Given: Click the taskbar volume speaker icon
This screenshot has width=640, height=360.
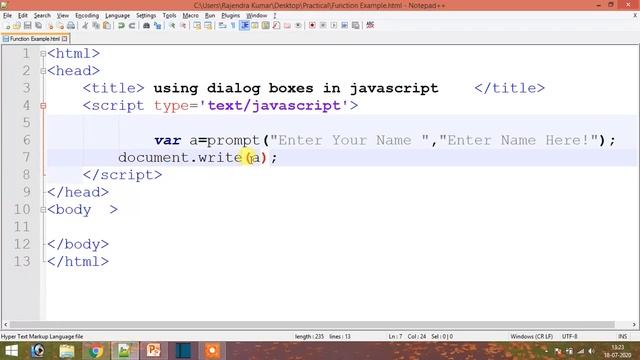Looking at the screenshot, I should point(591,351).
